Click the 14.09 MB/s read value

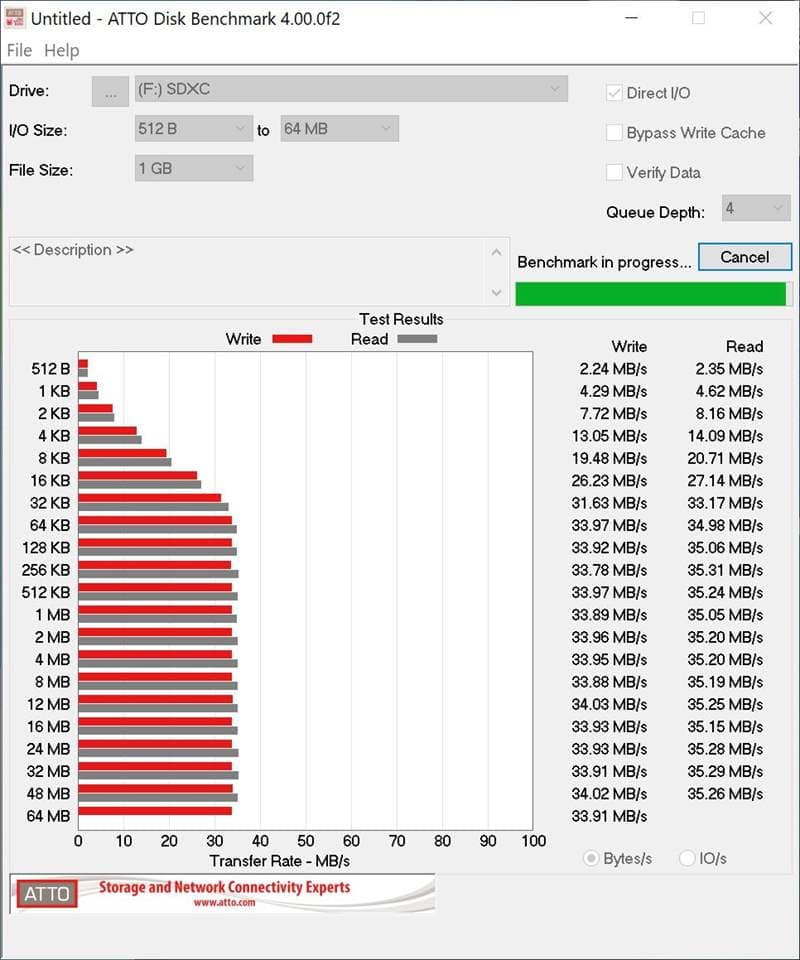tap(725, 436)
